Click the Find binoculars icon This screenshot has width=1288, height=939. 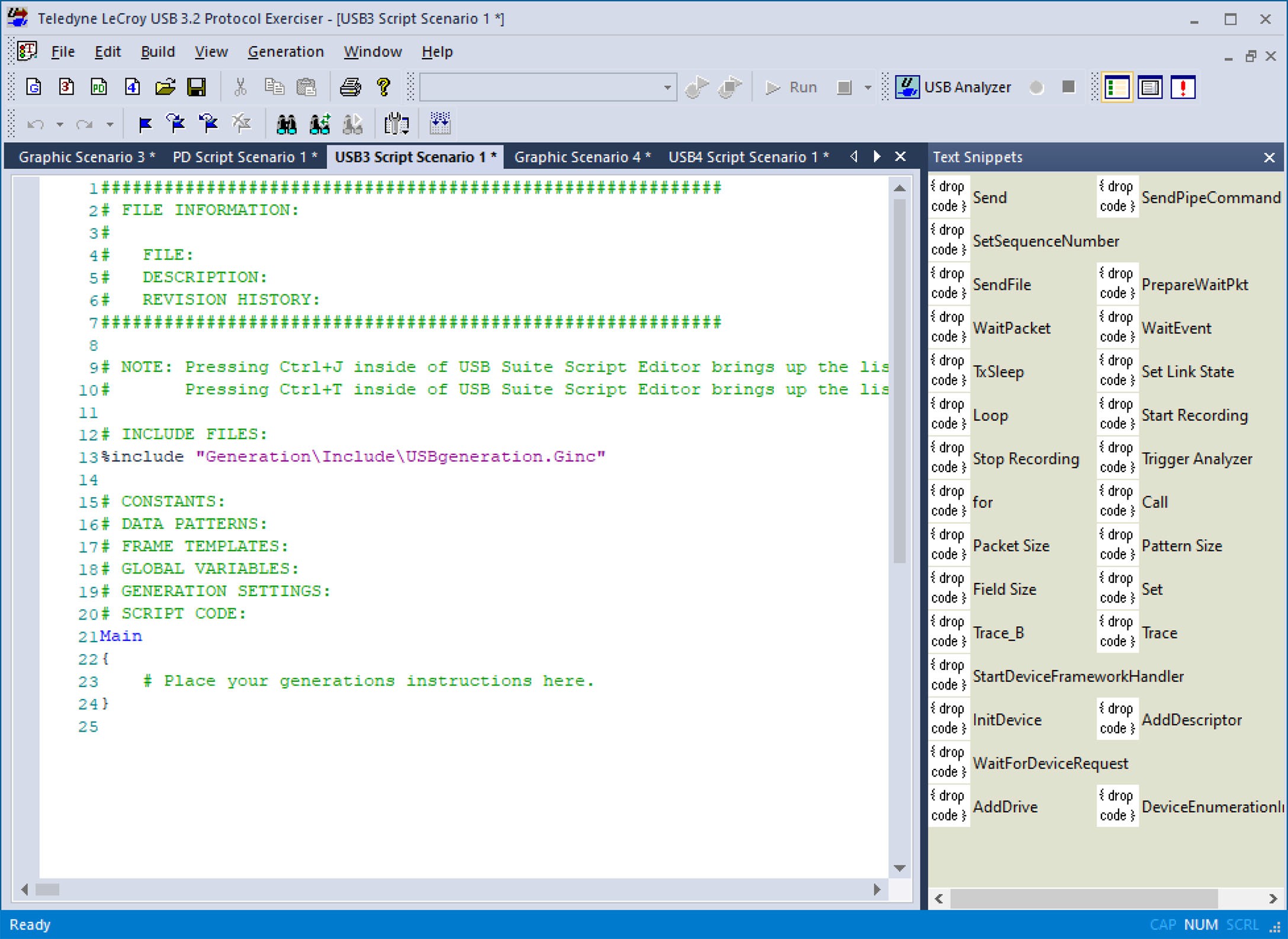(x=287, y=124)
